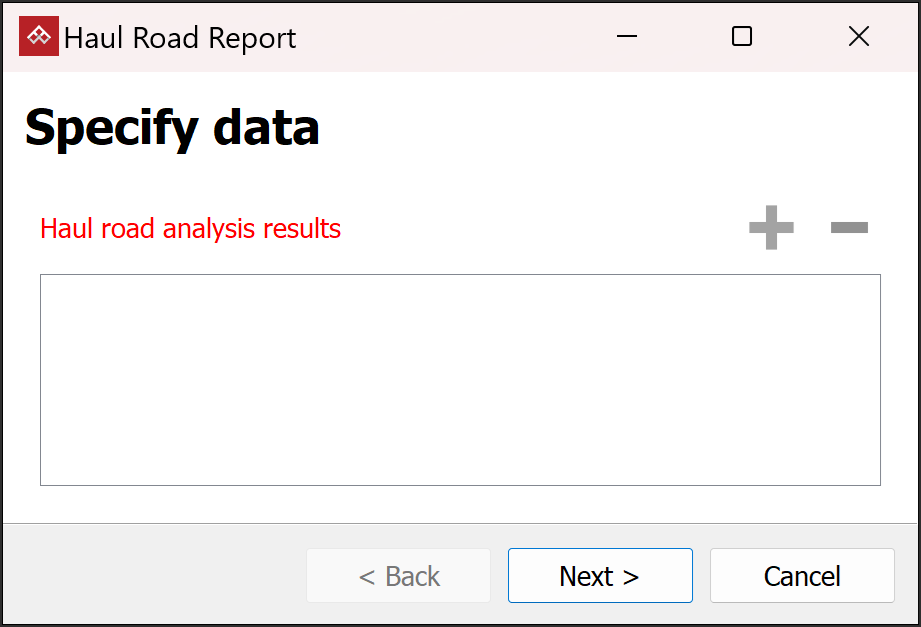Click the greyed-out < Back button
The height and width of the screenshot is (627, 921).
click(398, 576)
